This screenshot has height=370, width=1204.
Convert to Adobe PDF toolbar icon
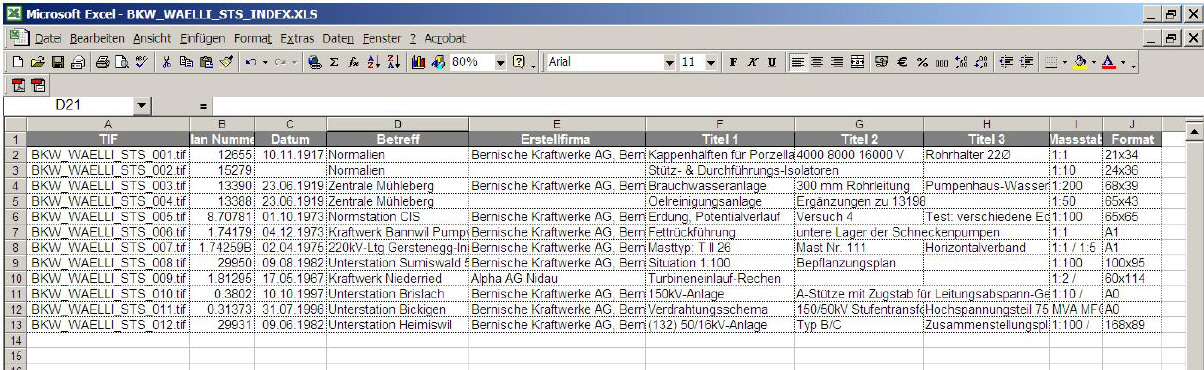pos(18,85)
